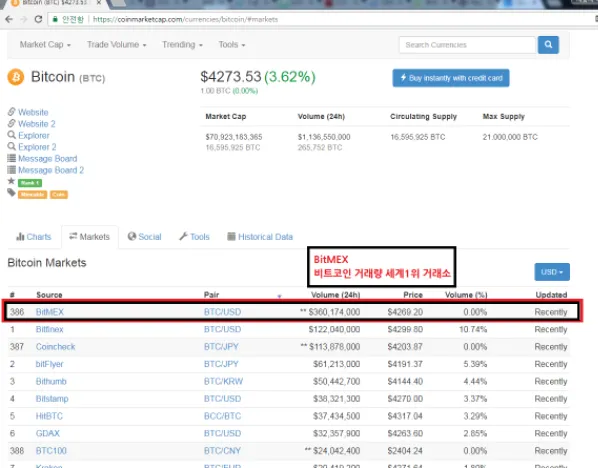Open the Coincheck exchange link
Screen dimensions: 598x468
pos(55,347)
